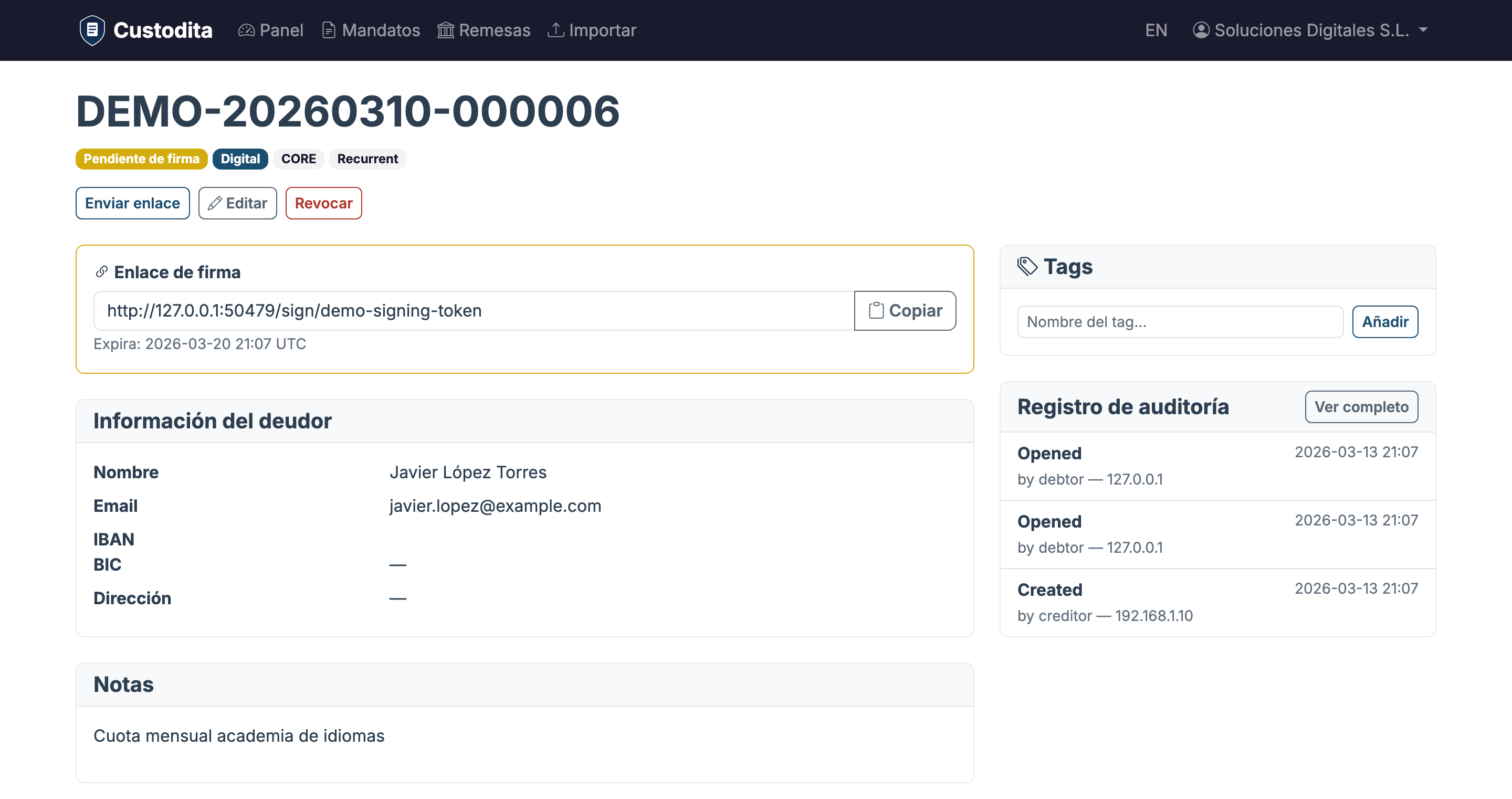Click the chain link icon near Enlace de firma
1512x799 pixels.
[x=101, y=272]
